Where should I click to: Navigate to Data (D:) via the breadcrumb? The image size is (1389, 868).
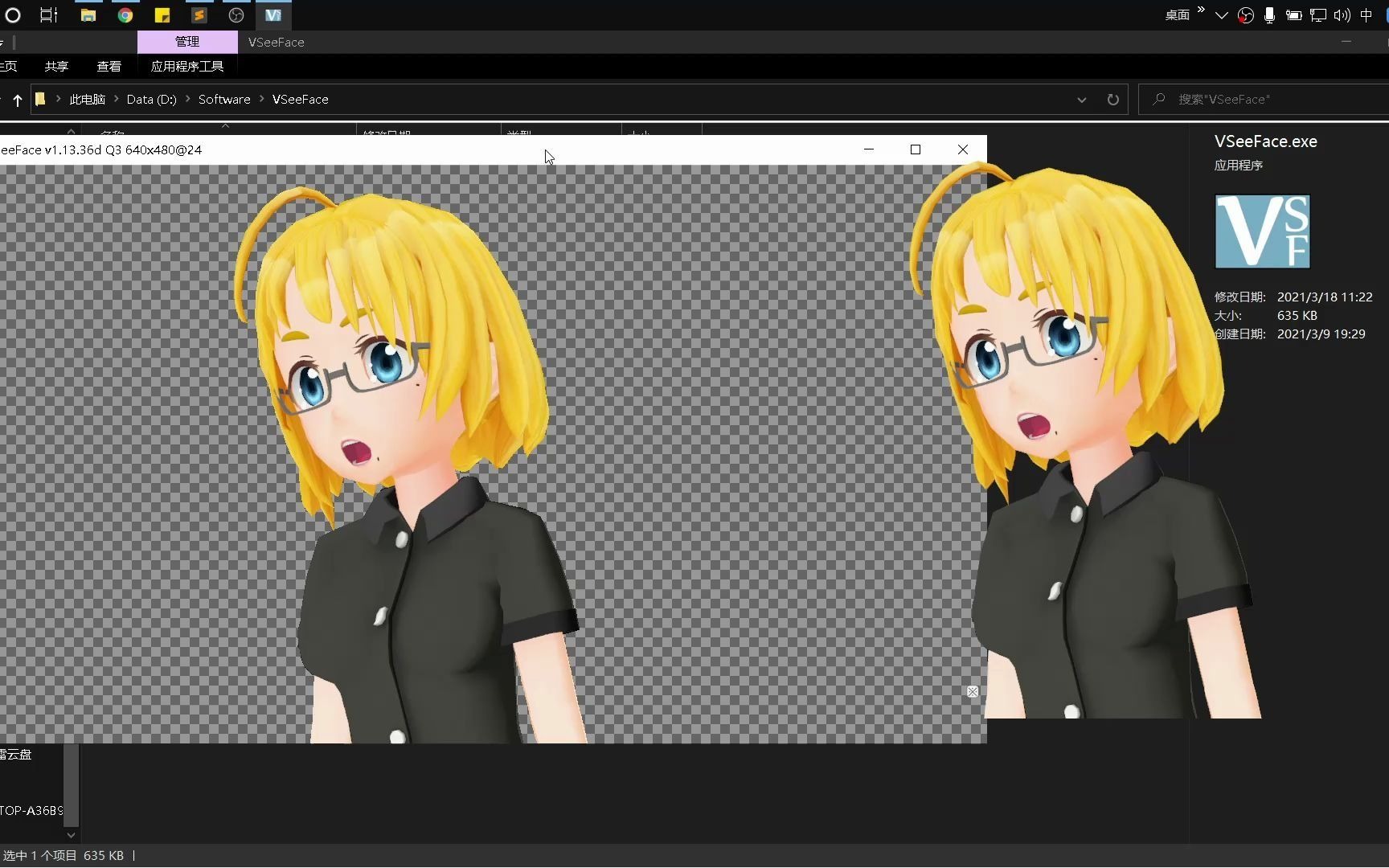pos(151,99)
